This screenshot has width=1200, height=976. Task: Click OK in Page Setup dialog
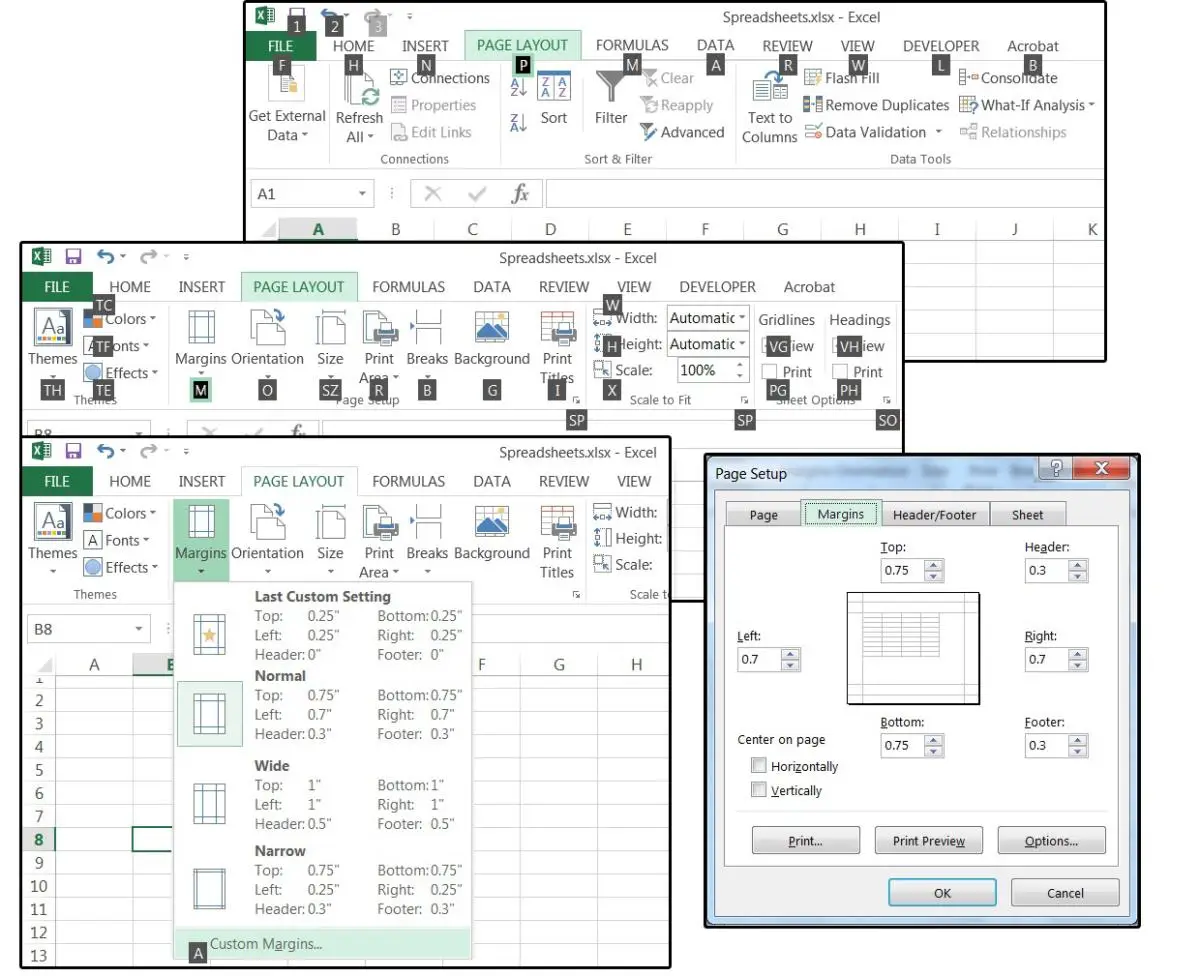pyautogui.click(x=942, y=893)
